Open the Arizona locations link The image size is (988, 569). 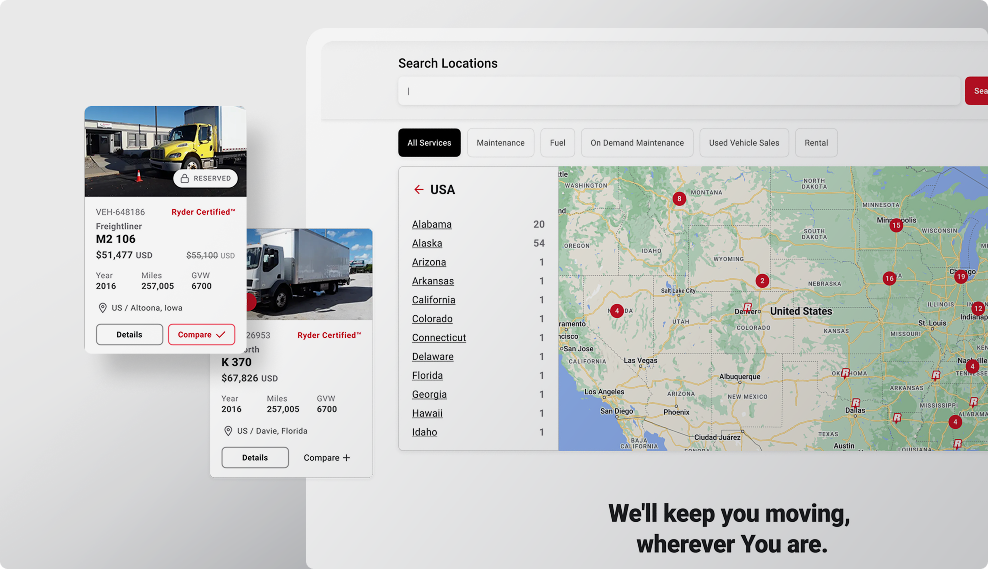(x=429, y=262)
